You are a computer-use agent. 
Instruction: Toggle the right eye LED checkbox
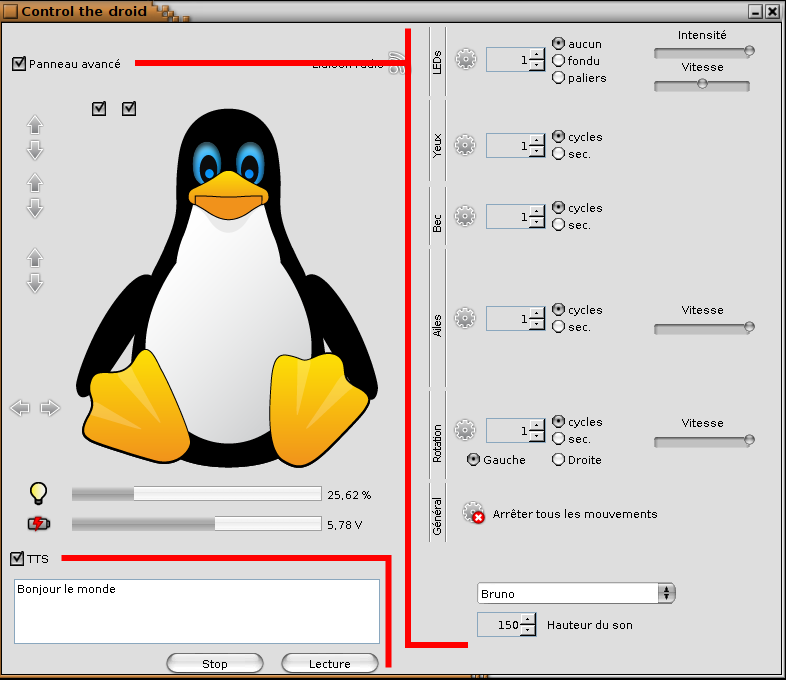pos(129,108)
